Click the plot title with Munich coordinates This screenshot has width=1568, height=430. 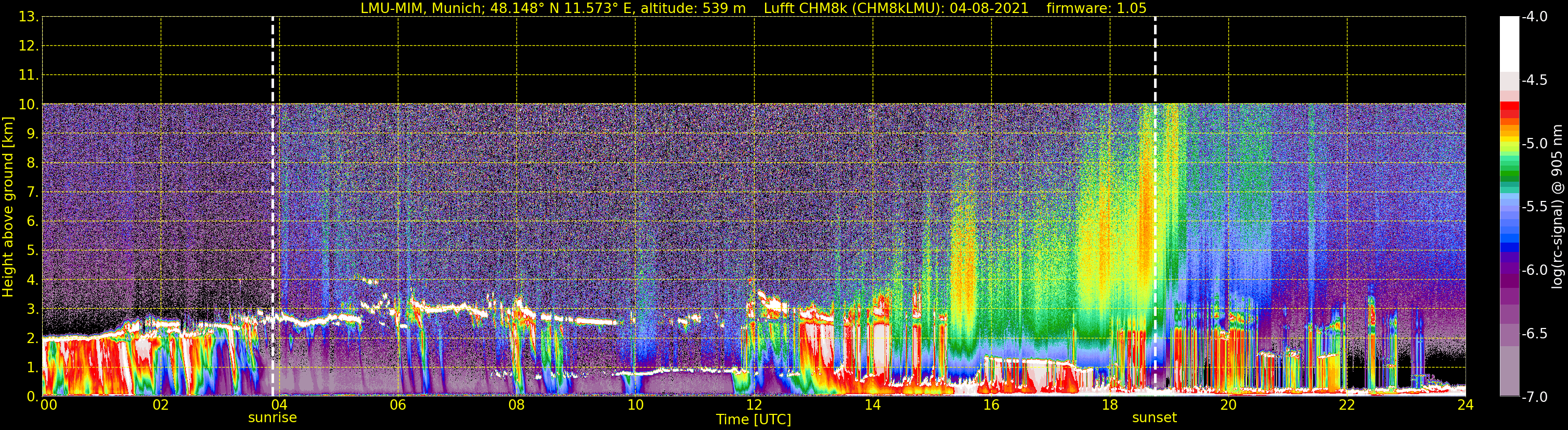(553, 8)
